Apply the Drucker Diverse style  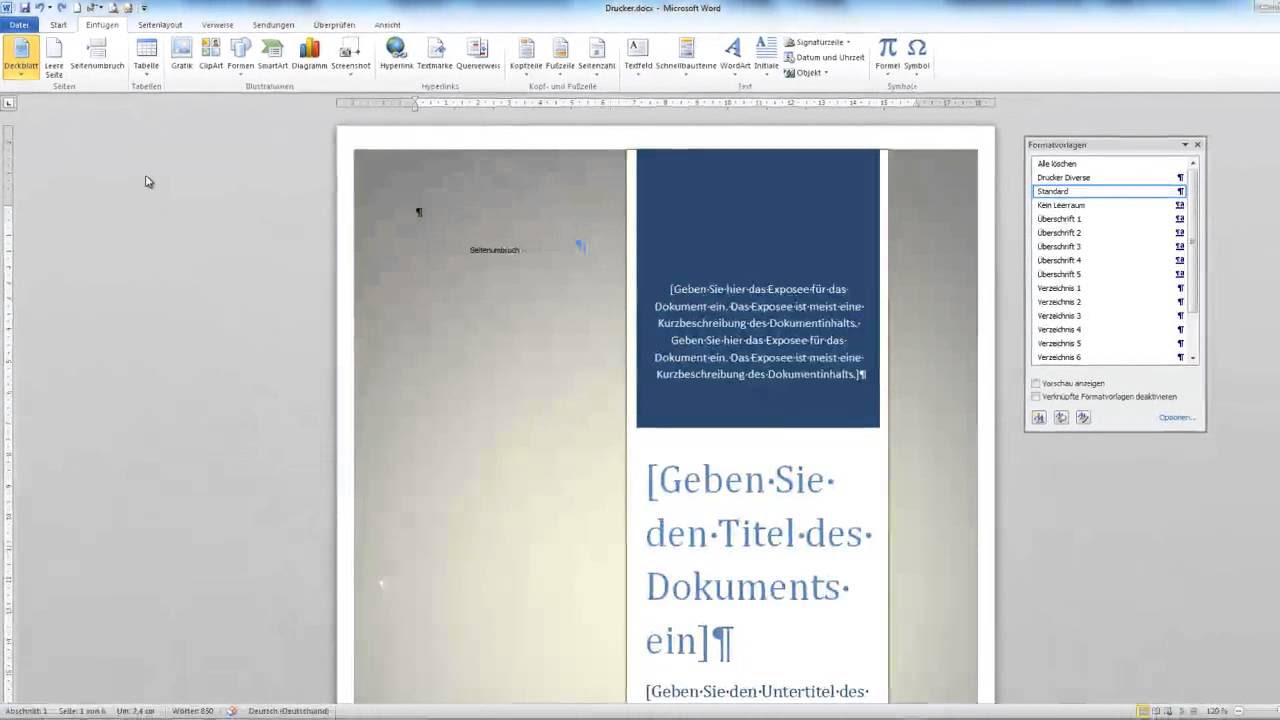pos(1109,177)
